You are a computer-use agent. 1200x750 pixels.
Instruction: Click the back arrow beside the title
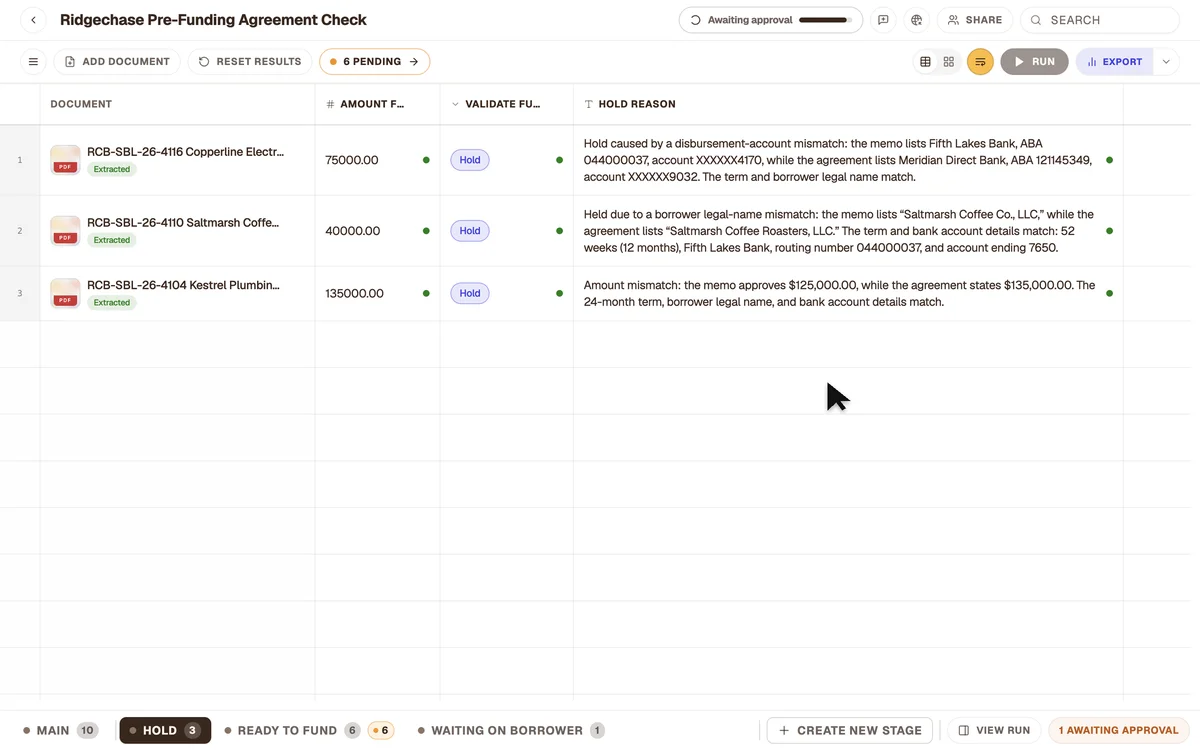point(33,20)
